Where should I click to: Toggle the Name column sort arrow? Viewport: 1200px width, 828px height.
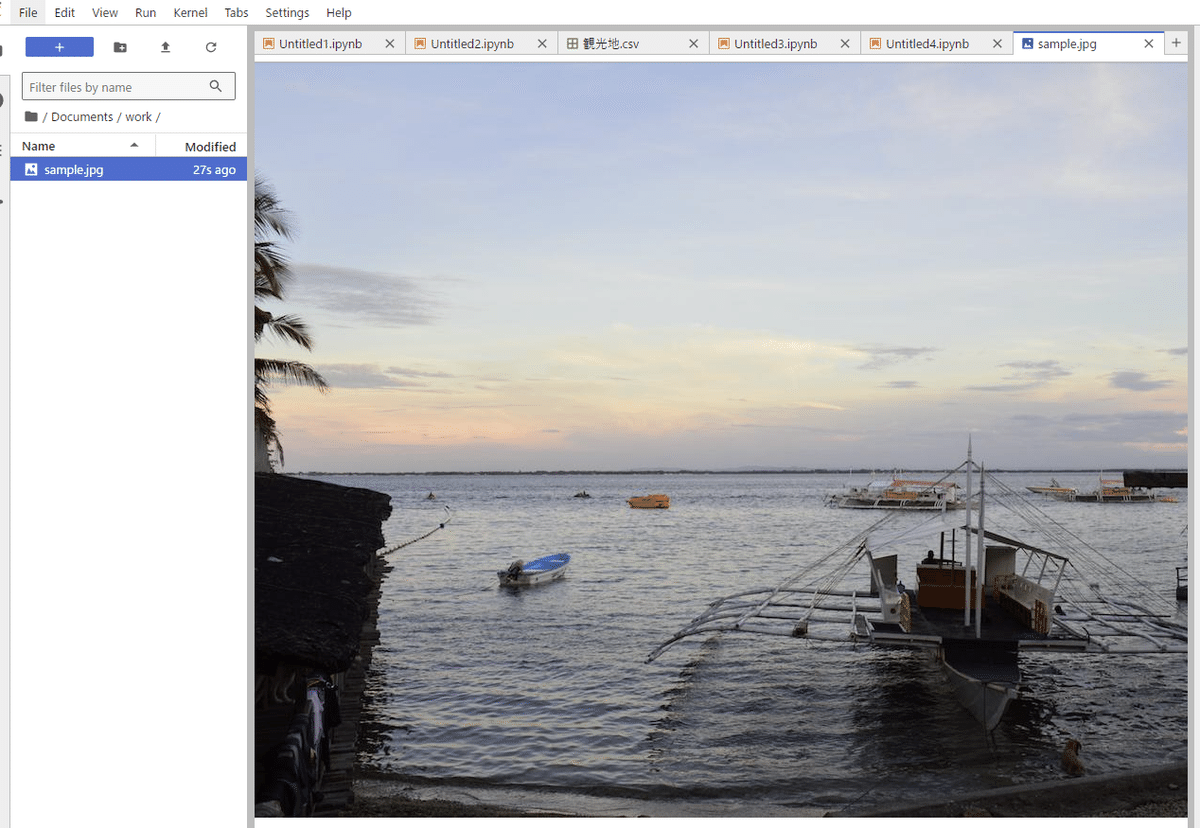pos(134,146)
